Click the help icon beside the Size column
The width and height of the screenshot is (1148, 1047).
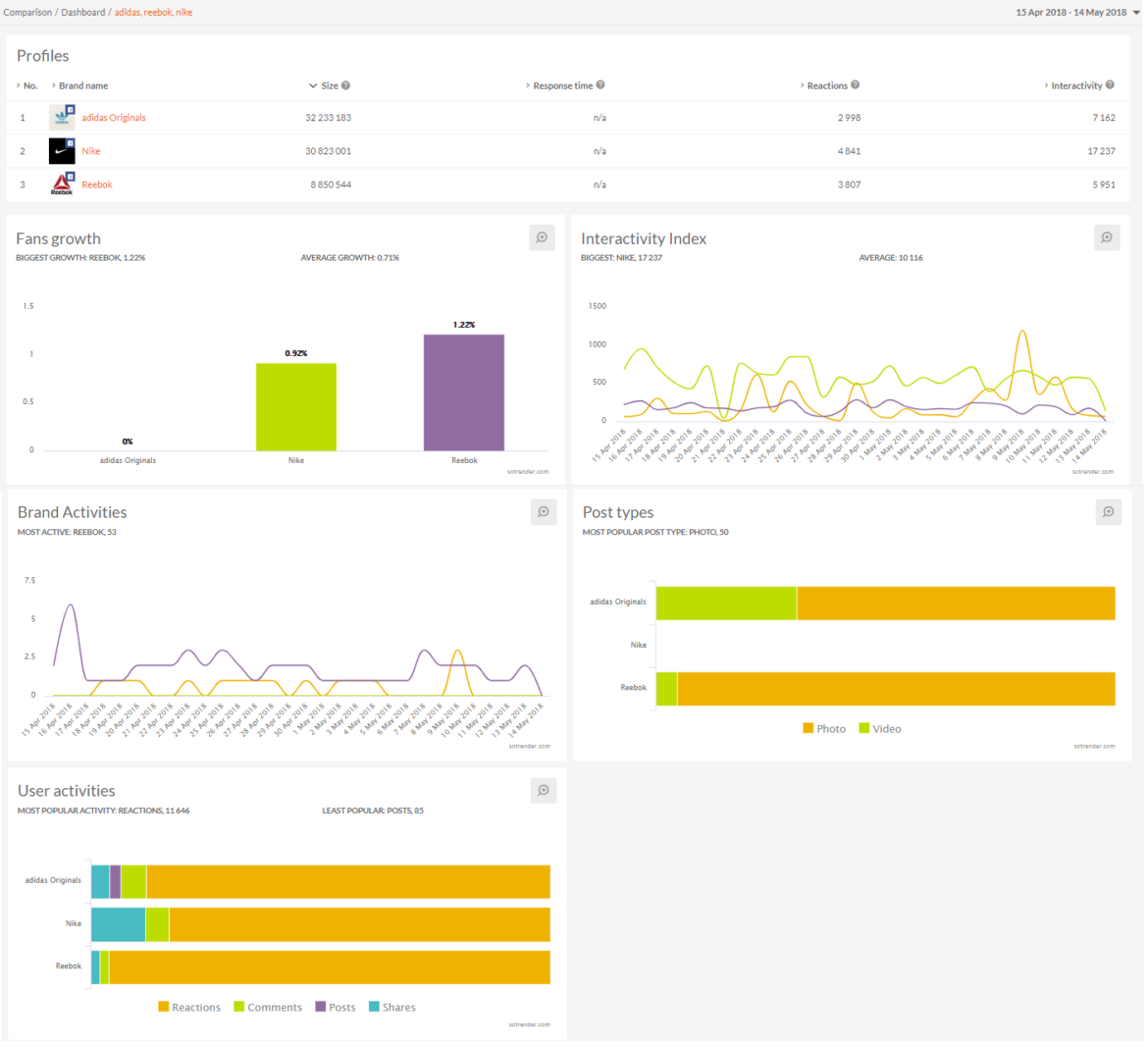(x=345, y=85)
